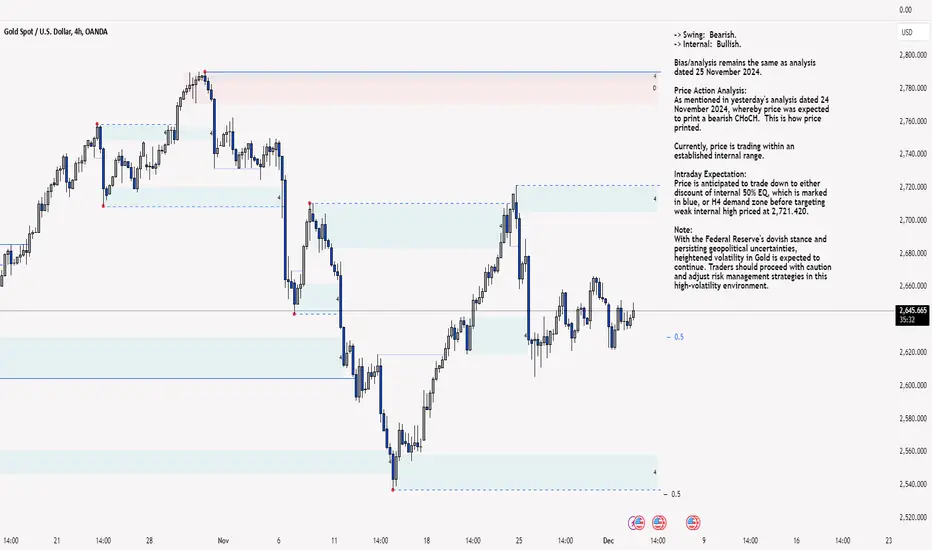Viewport: 932px width, 550px height.
Task: Click the 28 date on the time axis
Action: [x=149, y=541]
